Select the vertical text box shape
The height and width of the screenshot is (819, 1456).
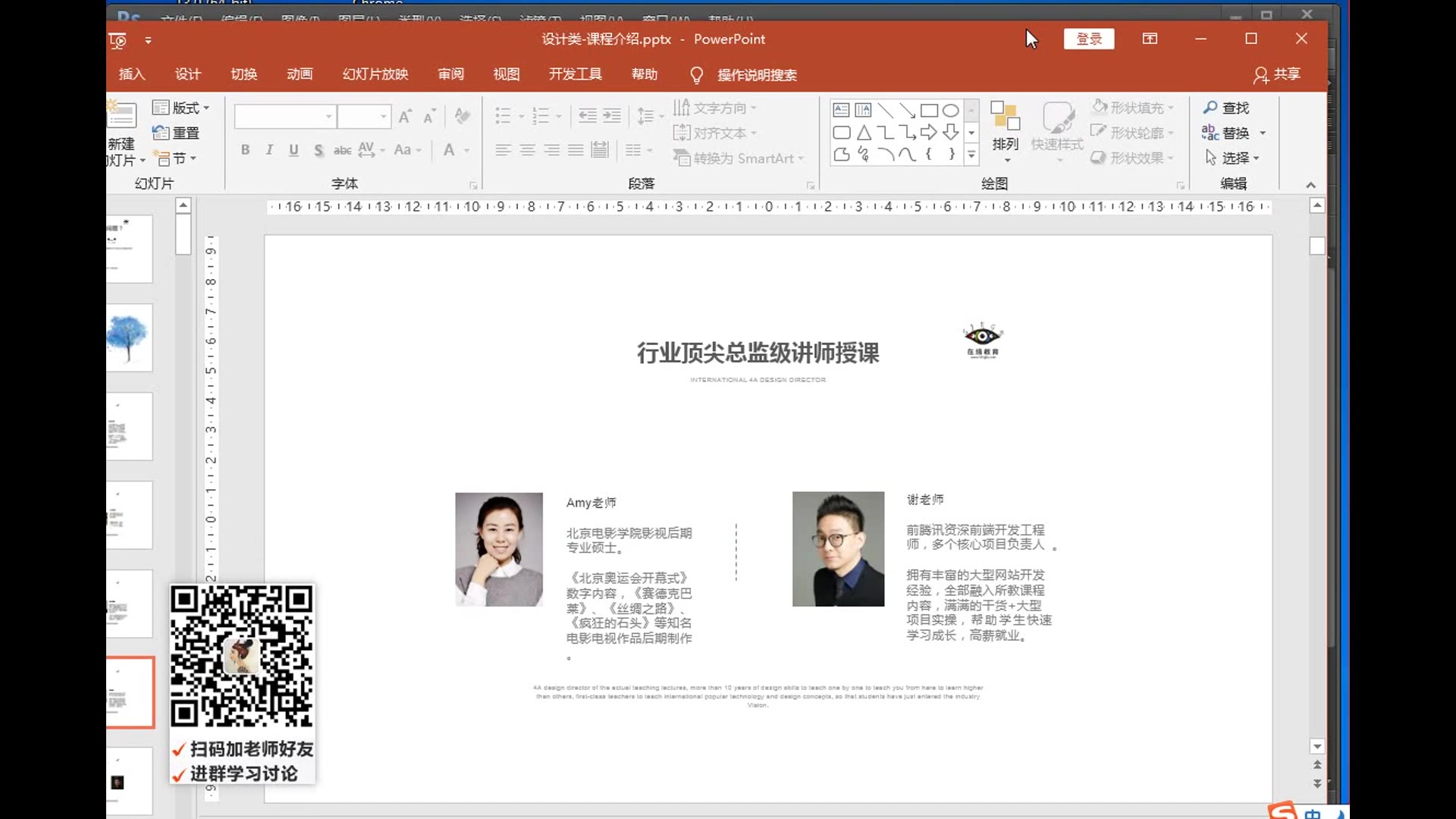(x=863, y=111)
